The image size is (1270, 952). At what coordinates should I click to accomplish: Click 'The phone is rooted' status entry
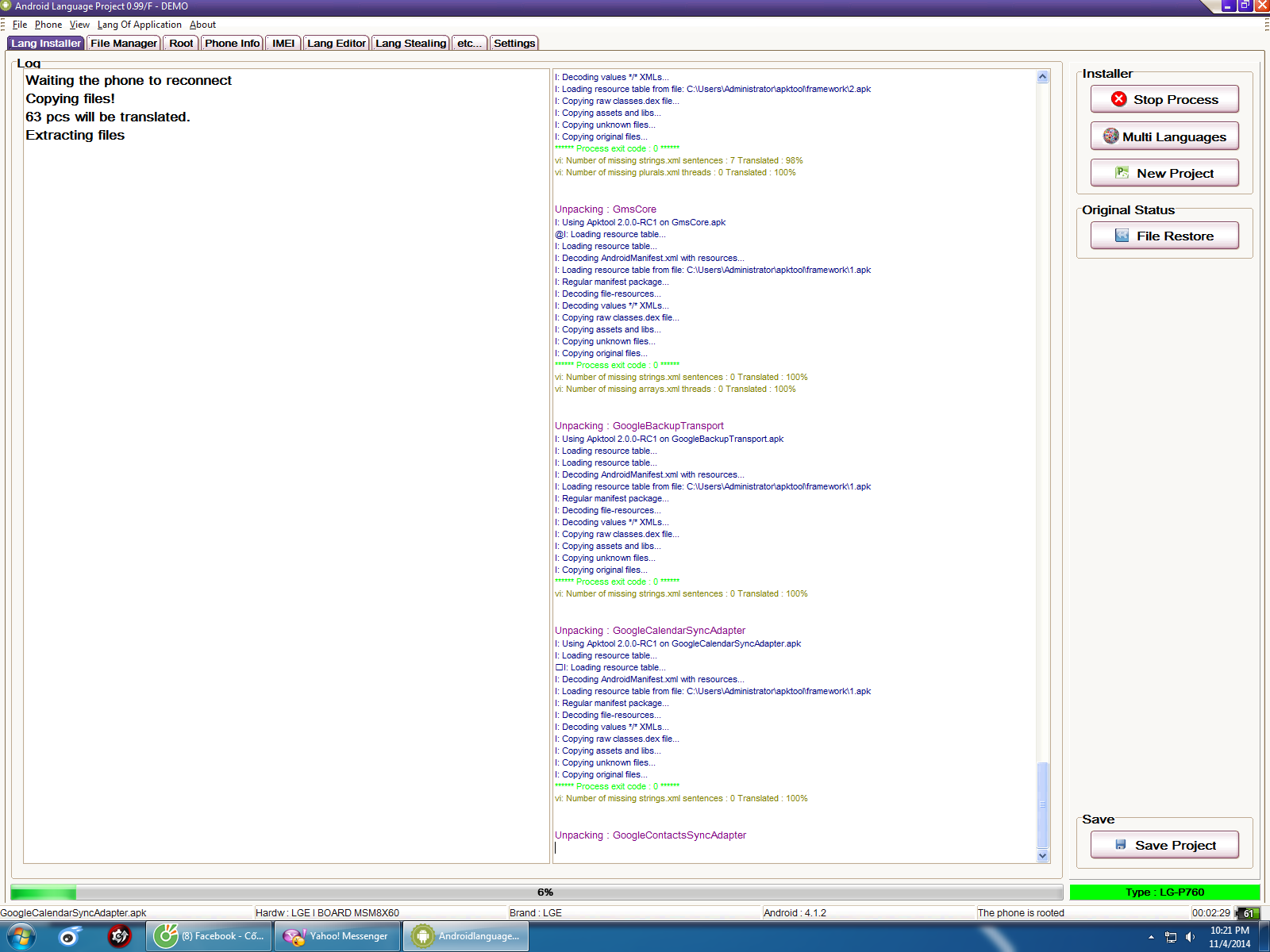pos(1021,913)
